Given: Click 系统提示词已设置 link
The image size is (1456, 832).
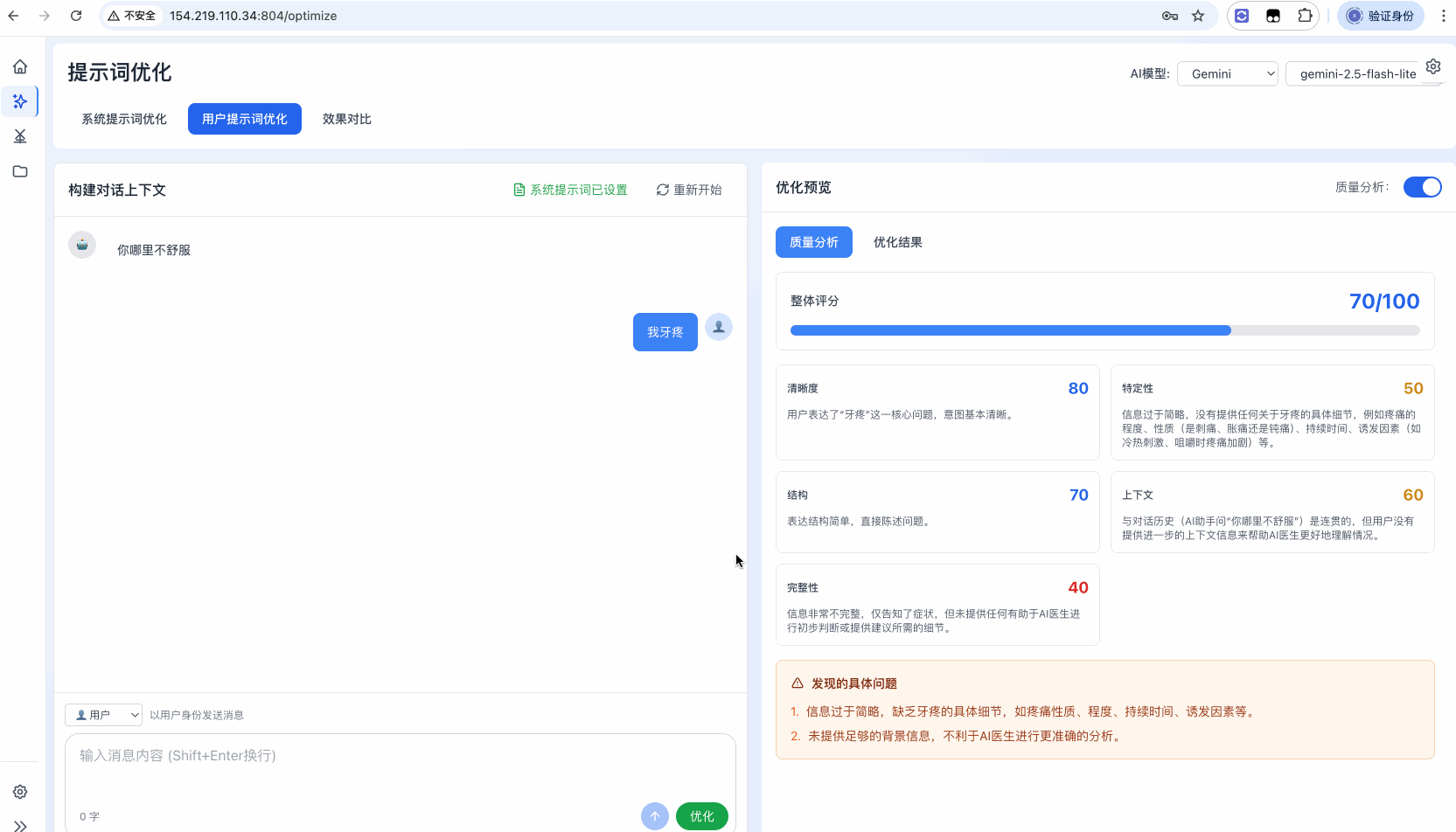Looking at the screenshot, I should pyautogui.click(x=570, y=190).
